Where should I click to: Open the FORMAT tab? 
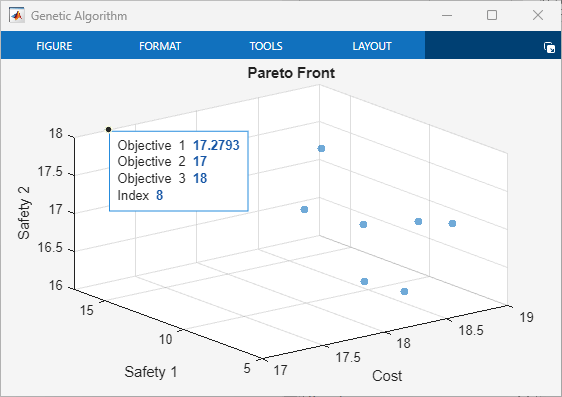pyautogui.click(x=160, y=46)
